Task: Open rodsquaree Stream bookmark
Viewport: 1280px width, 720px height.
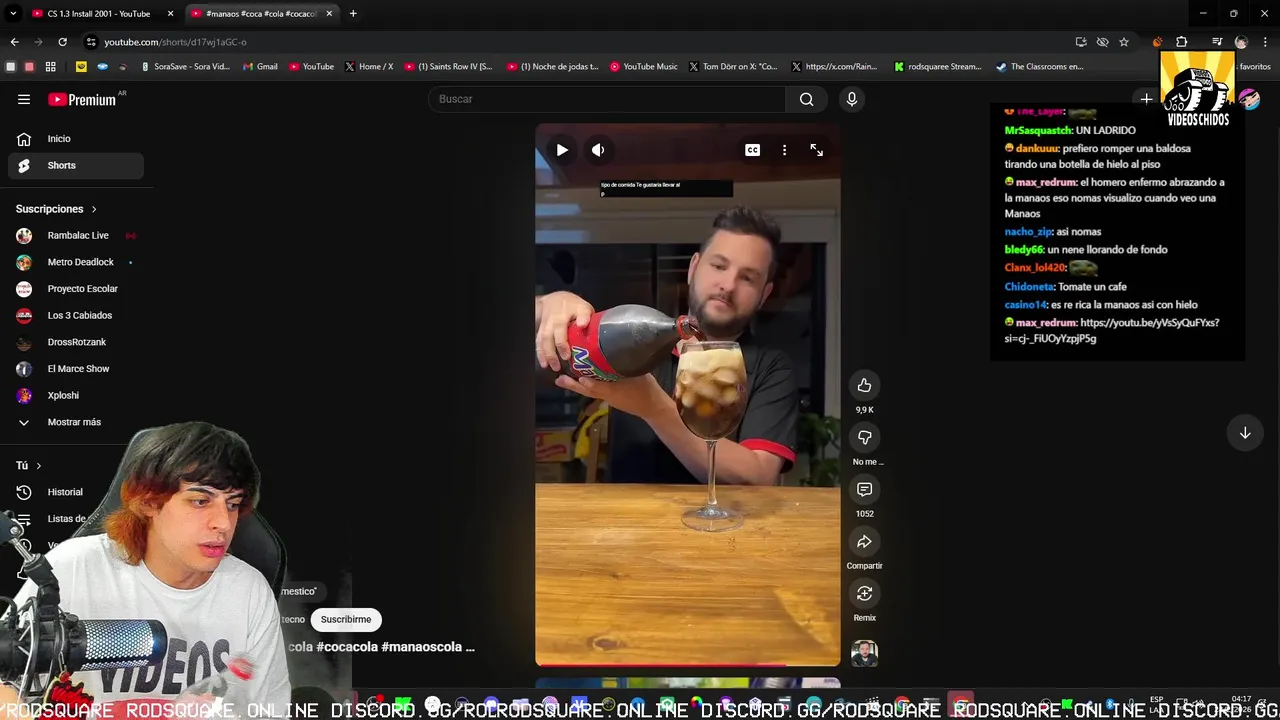Action: 937,67
